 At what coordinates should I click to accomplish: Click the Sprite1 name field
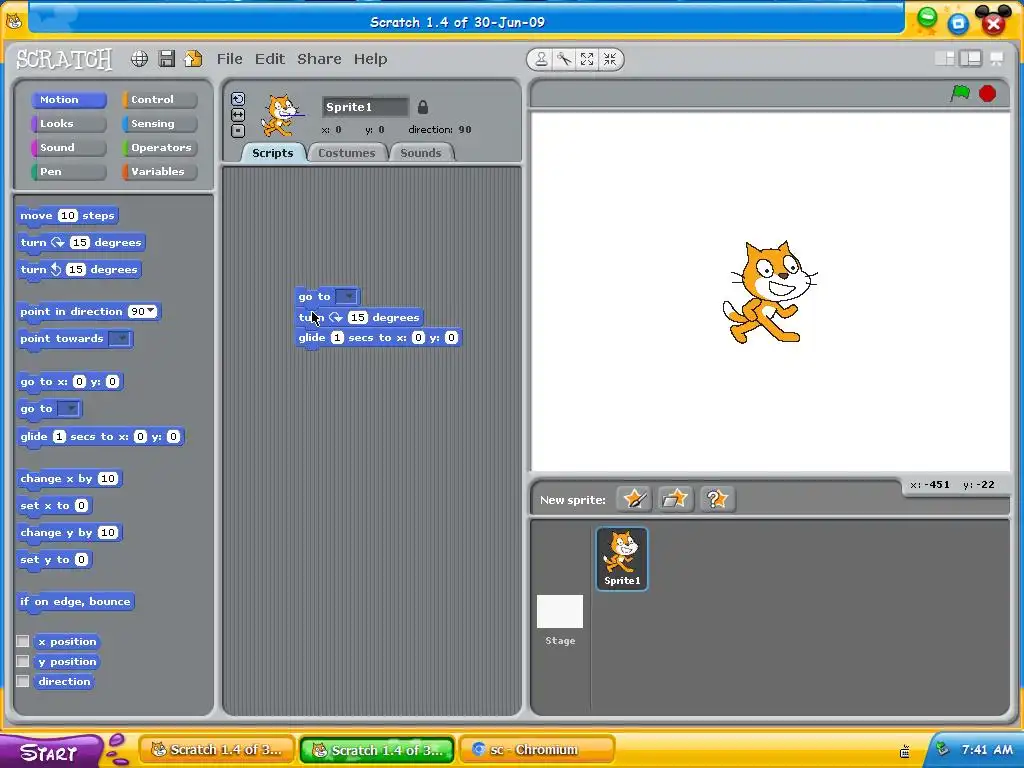(x=365, y=106)
